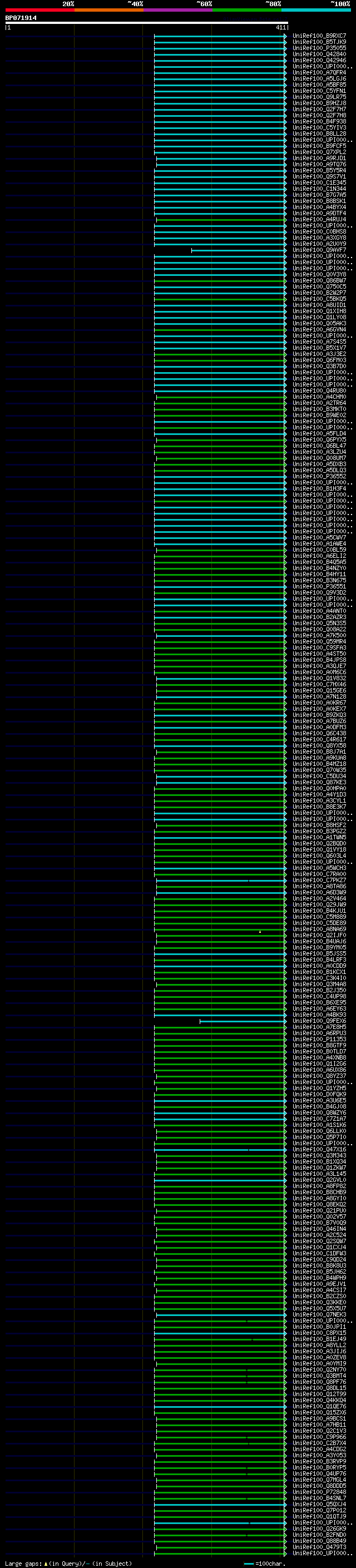Viewport: 356px width, 1568px height.
Task: Select hit label UniRef100_Q2F7H7
Action: point(319,109)
